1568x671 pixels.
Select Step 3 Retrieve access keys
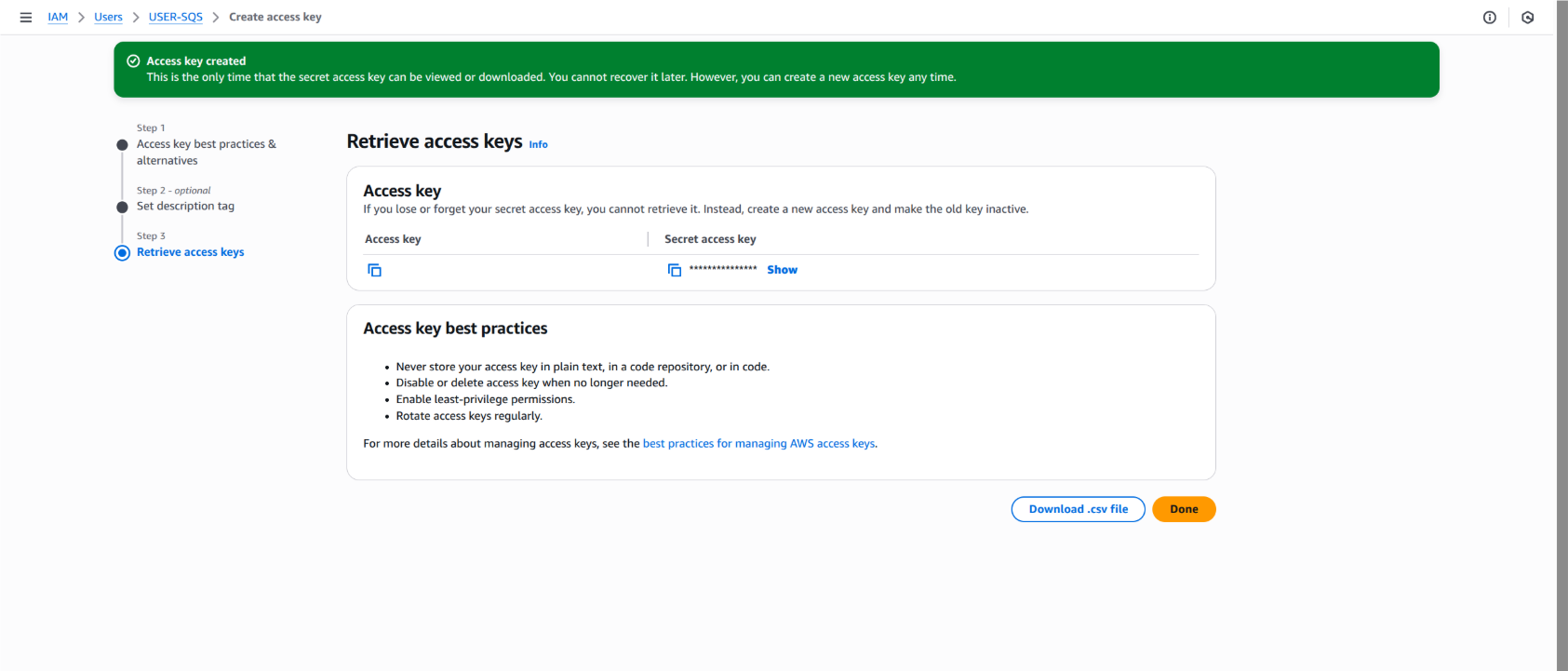[191, 252]
